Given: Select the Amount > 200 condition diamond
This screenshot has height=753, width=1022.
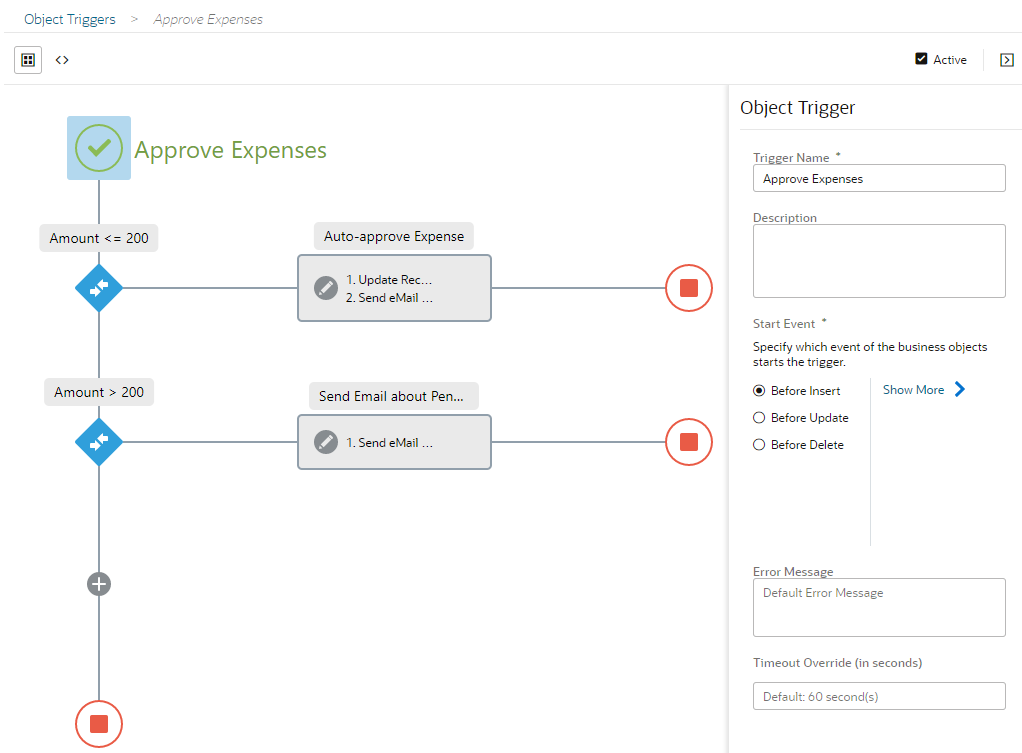Looking at the screenshot, I should pos(99,442).
